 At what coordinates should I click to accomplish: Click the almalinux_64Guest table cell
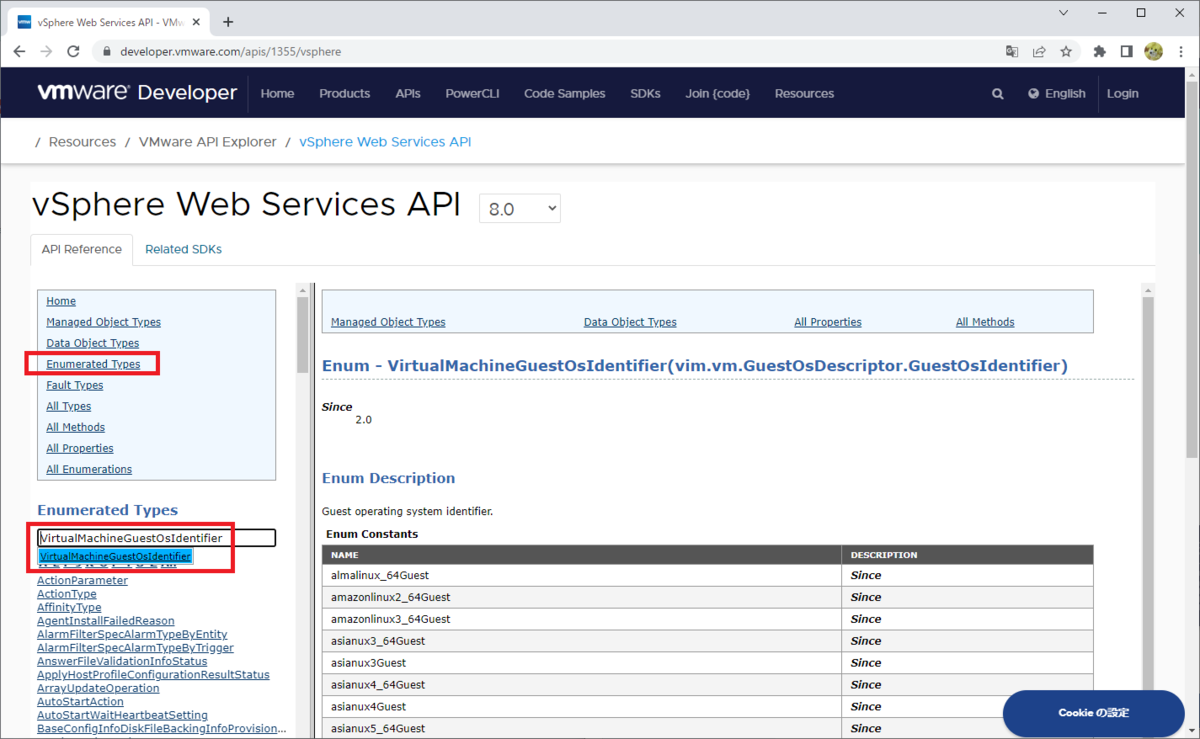(x=582, y=575)
